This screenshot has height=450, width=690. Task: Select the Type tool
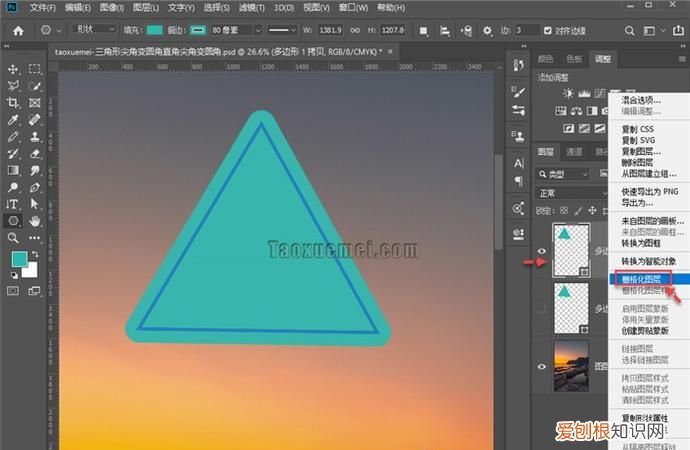[14, 203]
